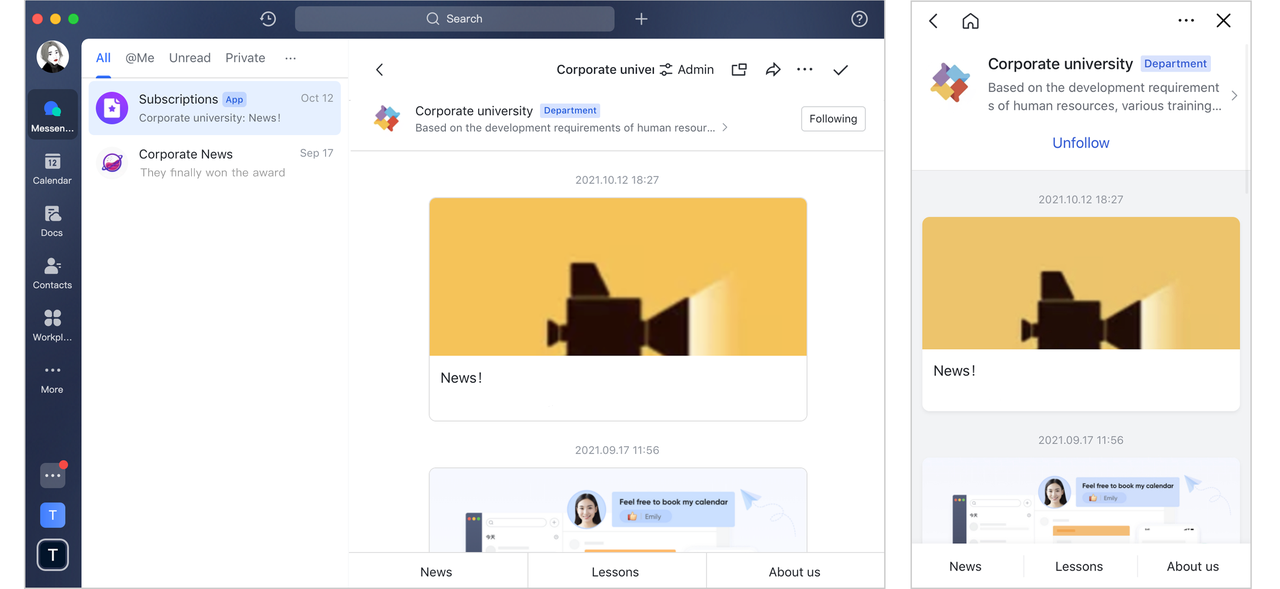Click the home icon in mobile panel
Screen dimensions: 1280x589
[x=970, y=21]
